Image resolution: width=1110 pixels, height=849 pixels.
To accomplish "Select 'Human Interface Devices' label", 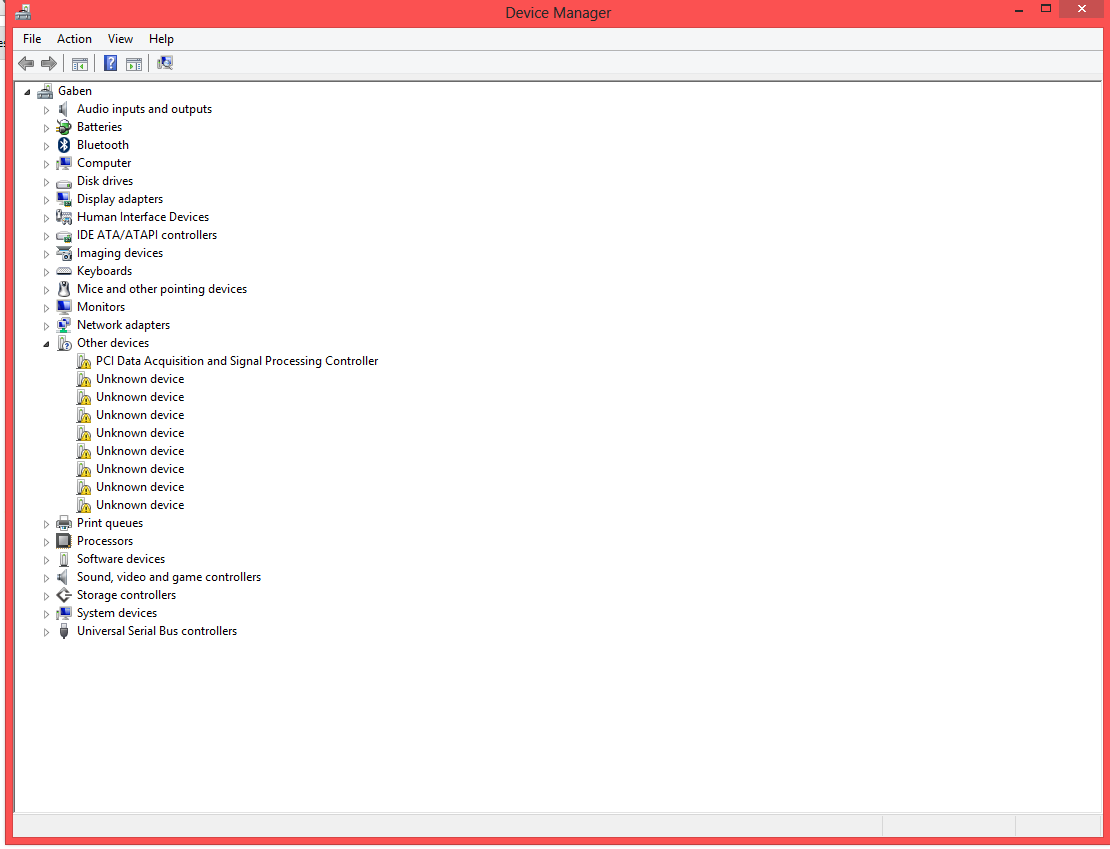I will pos(143,217).
